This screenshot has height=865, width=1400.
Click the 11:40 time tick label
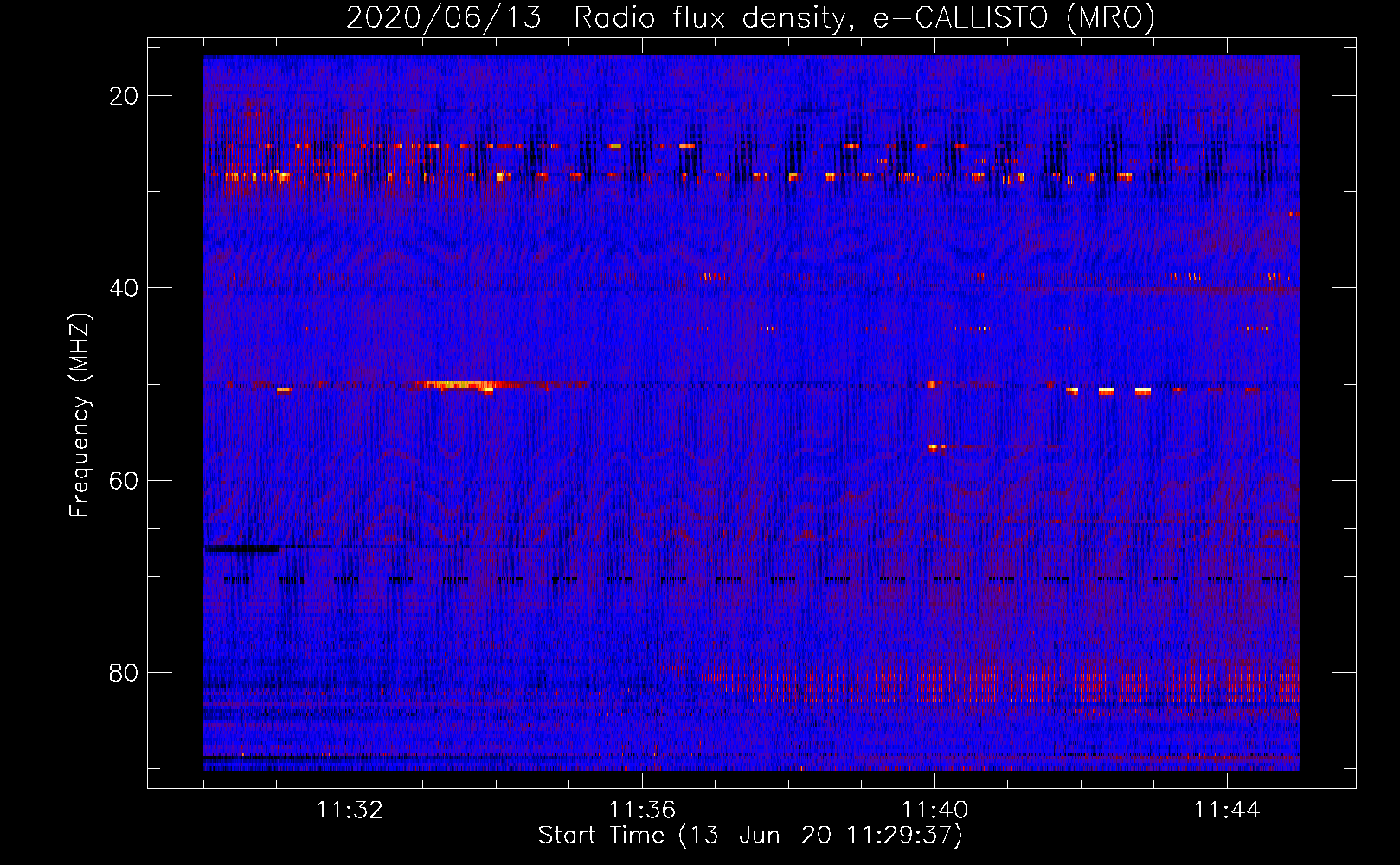pyautogui.click(x=934, y=811)
